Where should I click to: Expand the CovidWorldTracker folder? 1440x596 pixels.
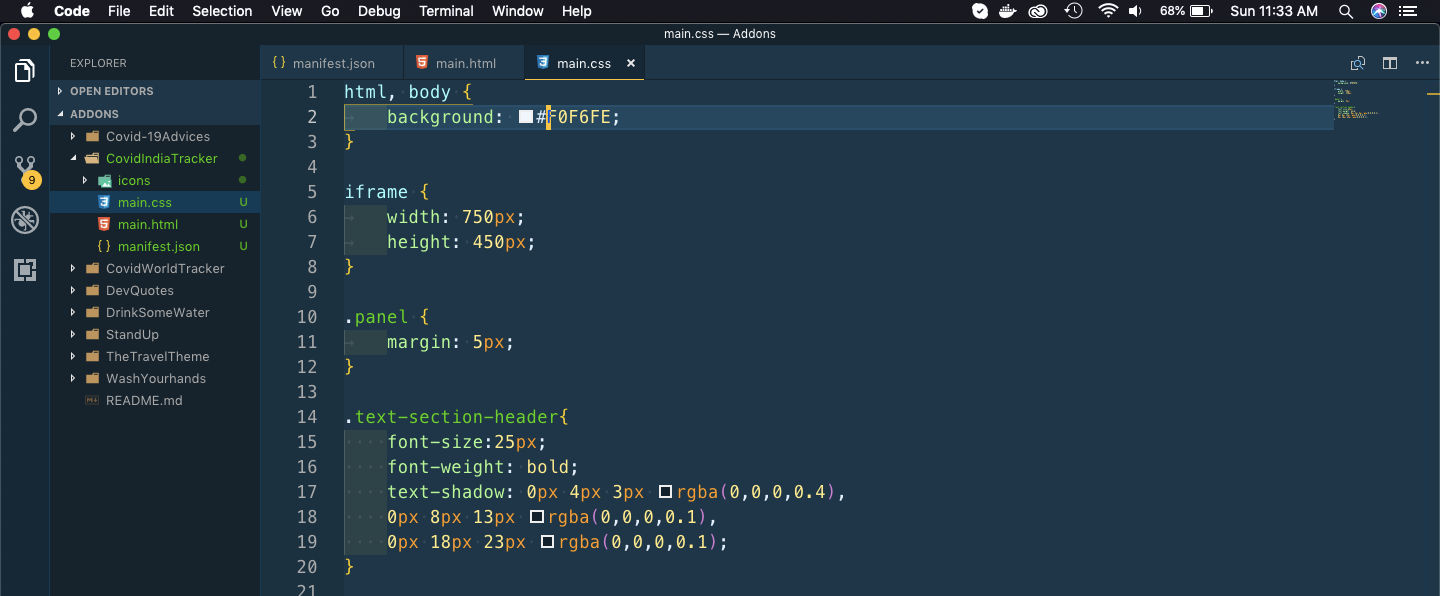tap(72, 268)
